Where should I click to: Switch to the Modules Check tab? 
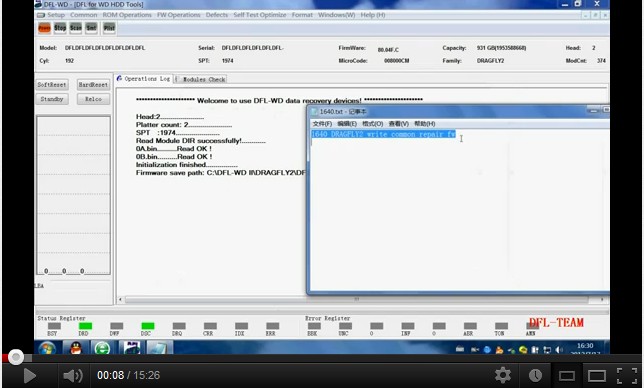200,79
